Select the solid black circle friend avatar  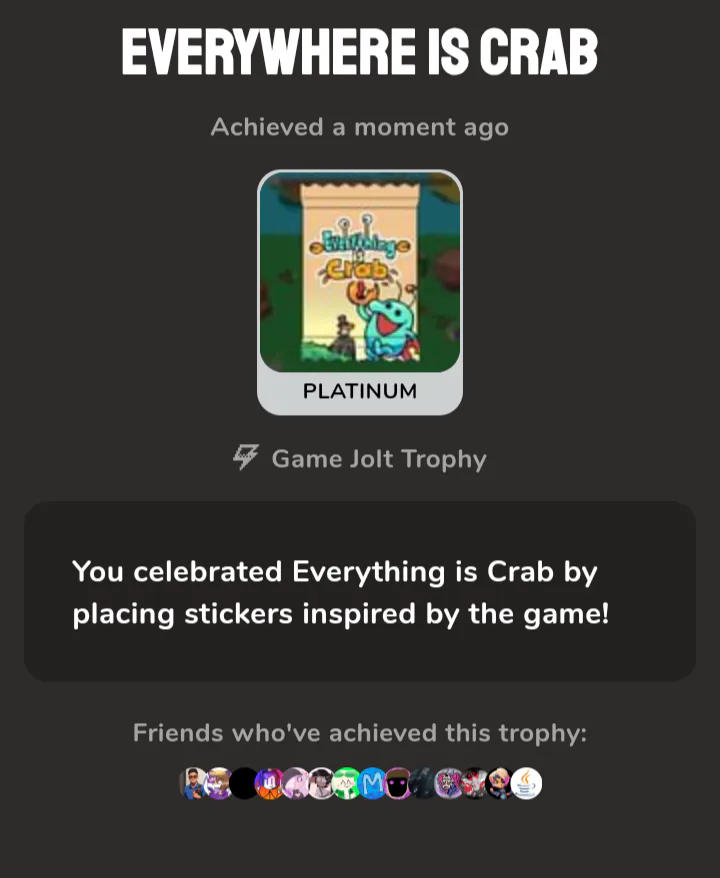[244, 783]
